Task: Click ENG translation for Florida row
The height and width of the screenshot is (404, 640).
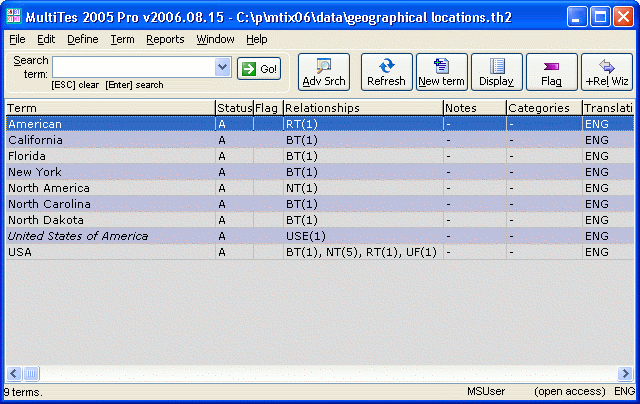Action: coord(597,156)
